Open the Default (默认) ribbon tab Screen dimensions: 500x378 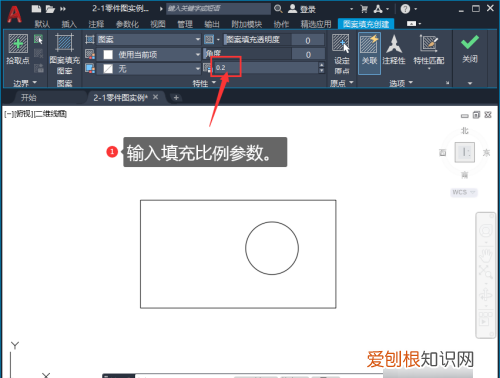coord(42,24)
